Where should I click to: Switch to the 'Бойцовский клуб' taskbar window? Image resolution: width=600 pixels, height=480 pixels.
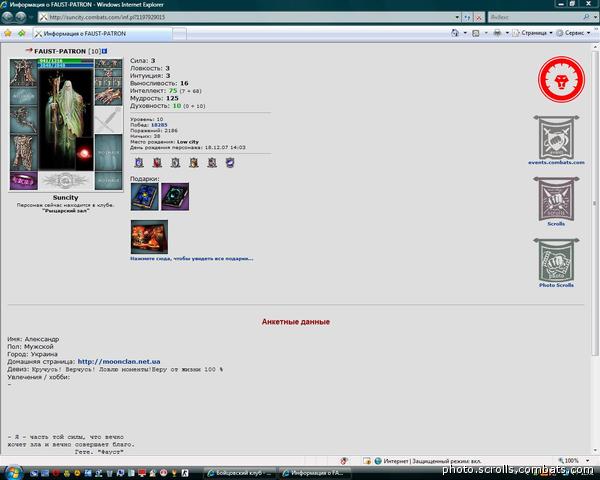click(x=240, y=473)
